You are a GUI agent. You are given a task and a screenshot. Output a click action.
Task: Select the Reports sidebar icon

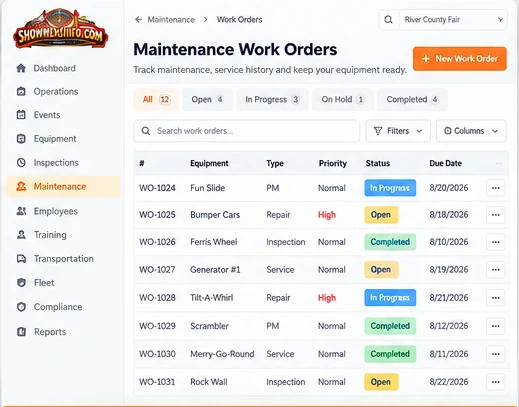tap(21, 332)
